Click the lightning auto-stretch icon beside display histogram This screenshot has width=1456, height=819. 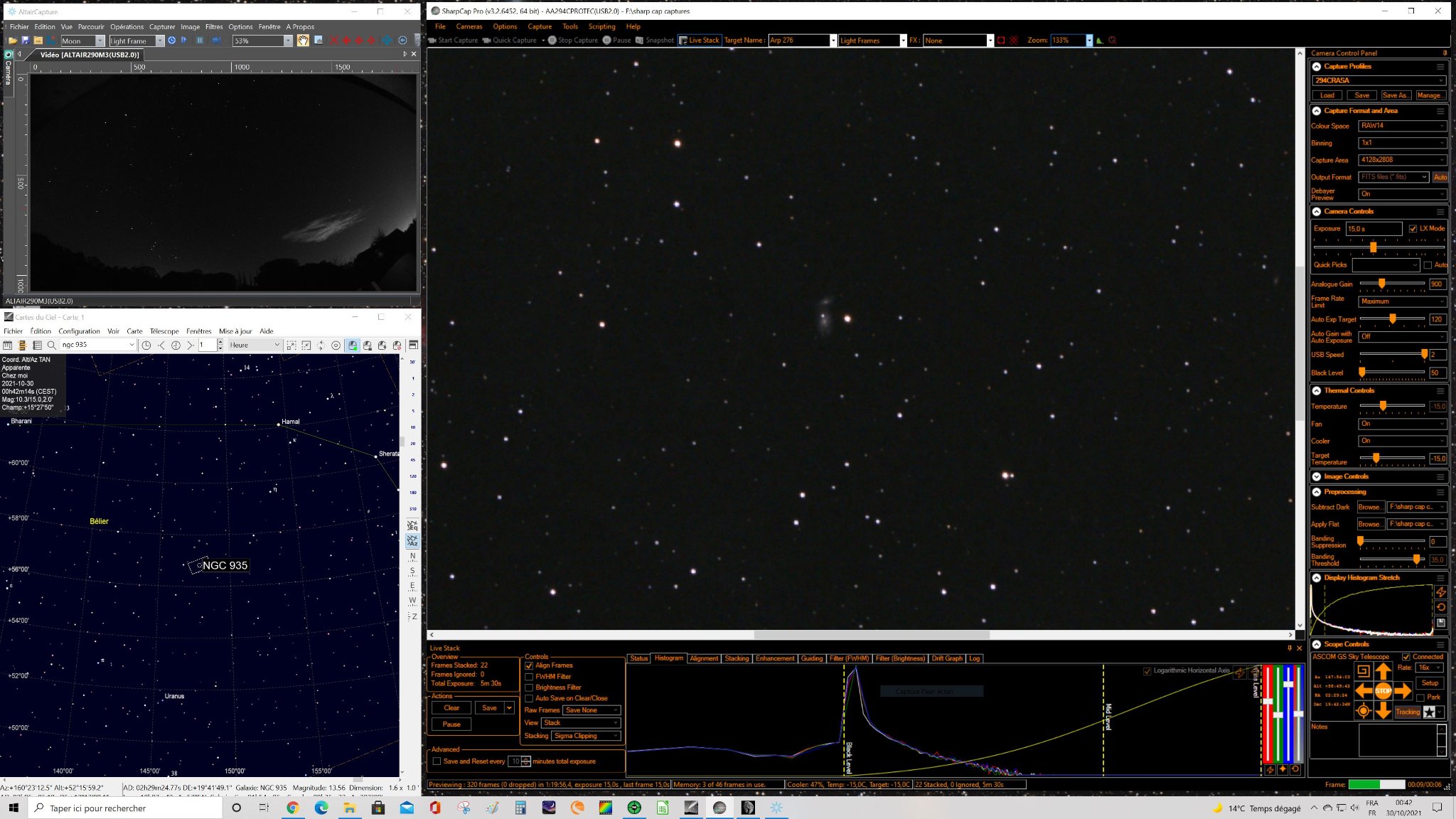pyautogui.click(x=1441, y=592)
